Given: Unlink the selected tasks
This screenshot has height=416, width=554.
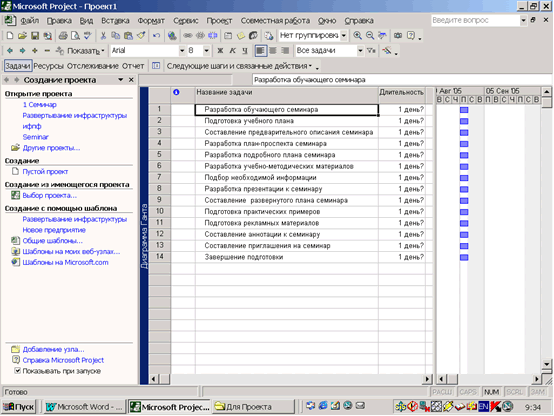Looking at the screenshot, I should coord(200,35).
